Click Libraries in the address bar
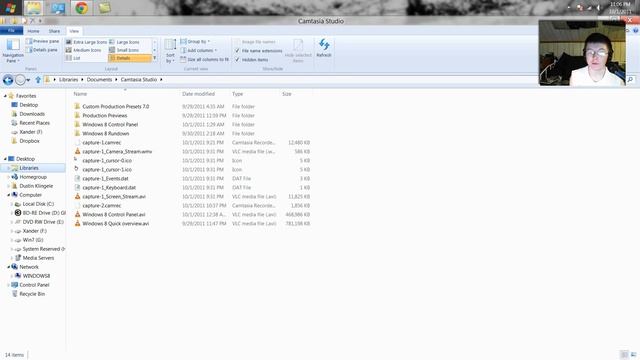 [x=68, y=80]
